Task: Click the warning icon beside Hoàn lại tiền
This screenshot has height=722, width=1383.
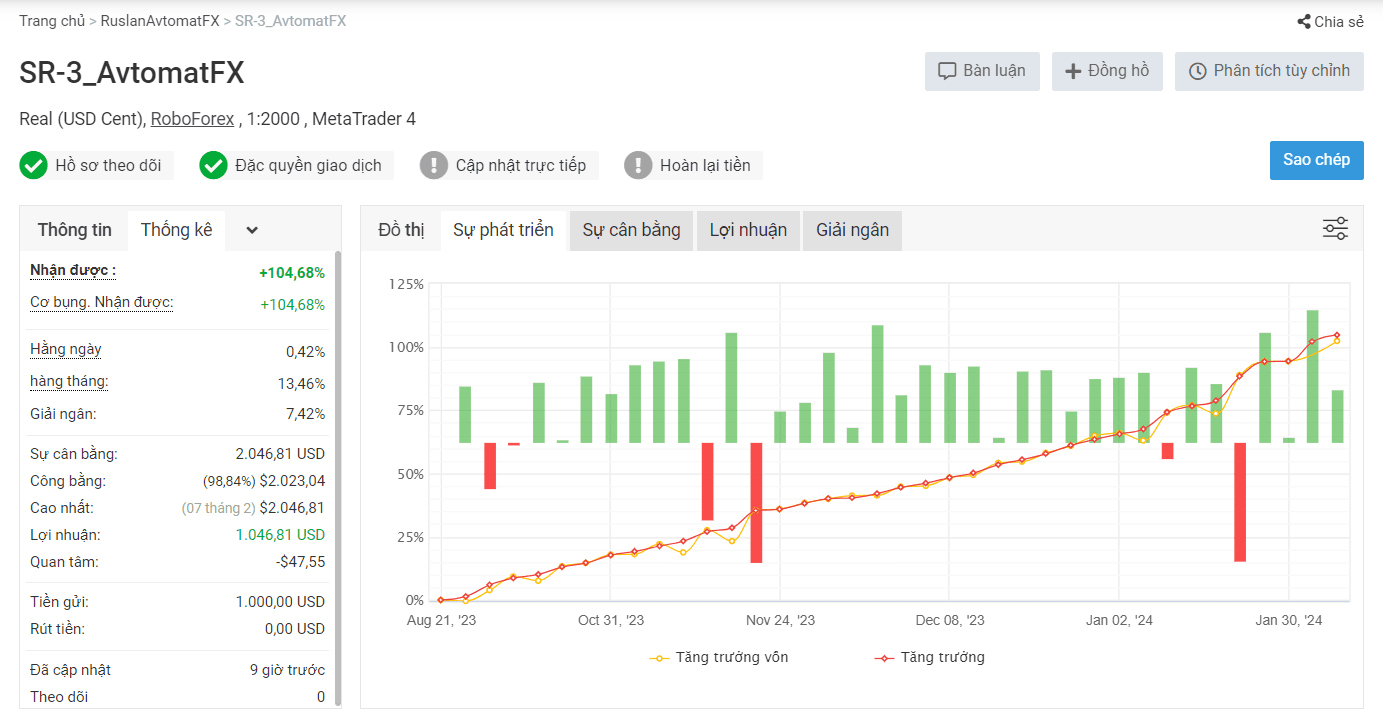Action: click(638, 166)
